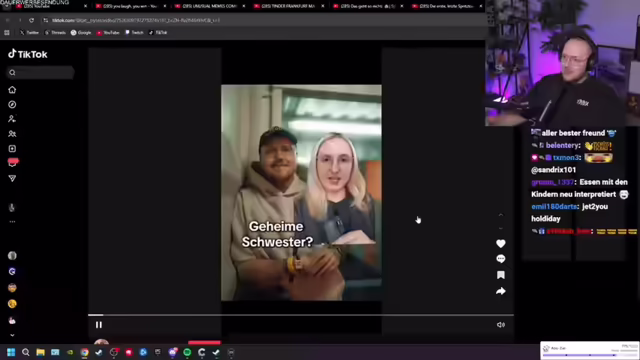This screenshot has width=640, height=360.
Task: Open the YouTube bookmark in bookmarks bar
Action: coord(108,33)
